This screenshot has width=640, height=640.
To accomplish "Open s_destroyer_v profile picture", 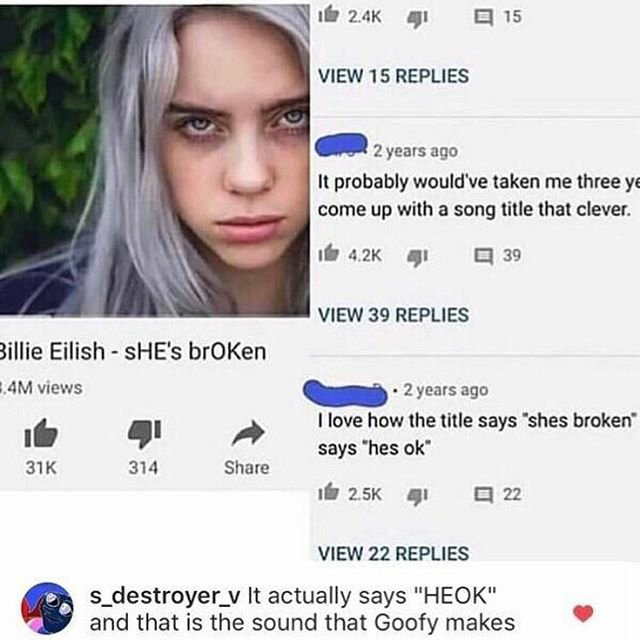I will point(47,609).
